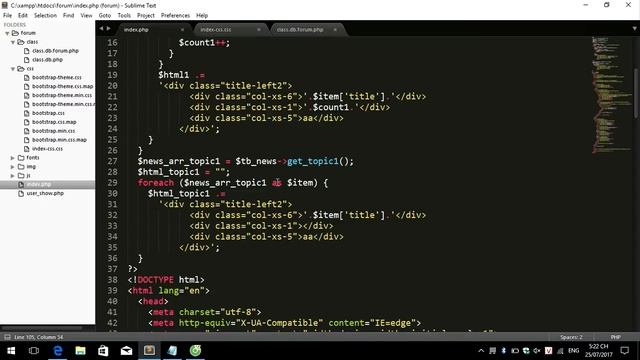Open bootstrap-theme.min.css file
Viewport: 640px width, 360px height.
point(62,96)
